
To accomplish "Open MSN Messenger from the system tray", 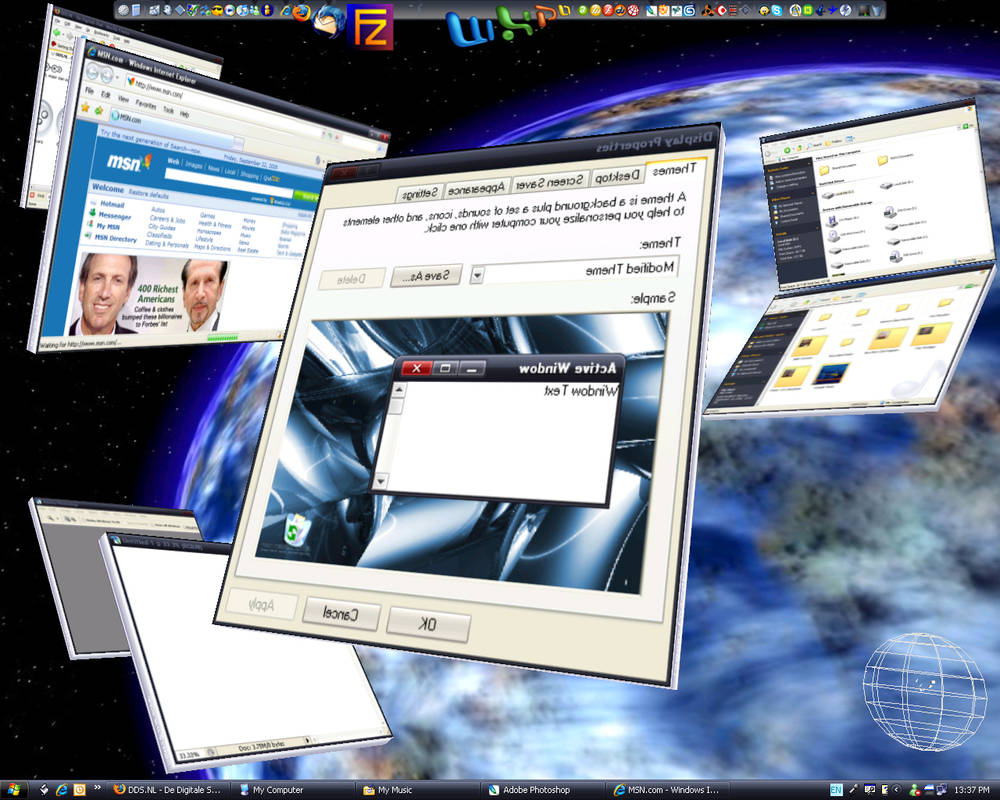I will (913, 790).
